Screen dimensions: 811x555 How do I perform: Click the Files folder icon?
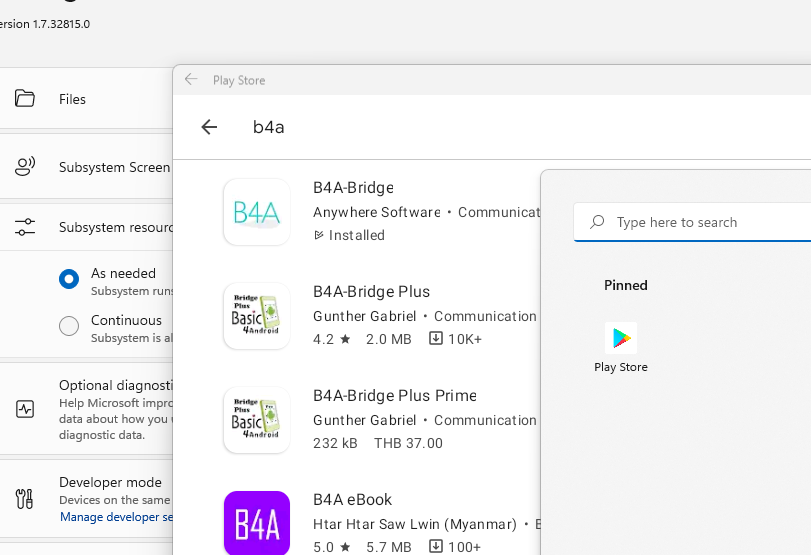pos(25,99)
